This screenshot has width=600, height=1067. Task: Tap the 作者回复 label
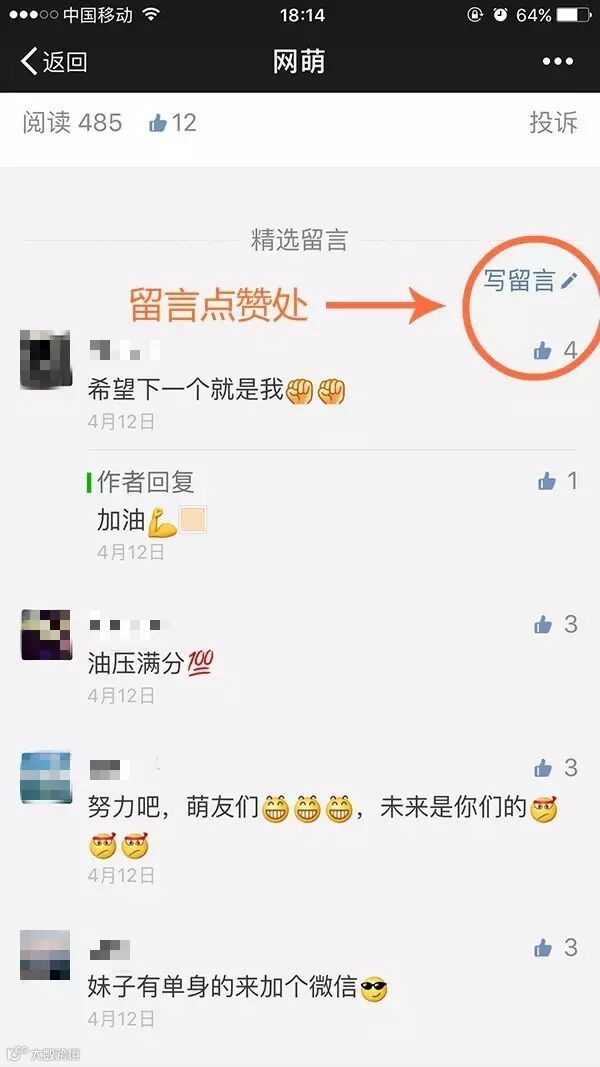(x=146, y=482)
